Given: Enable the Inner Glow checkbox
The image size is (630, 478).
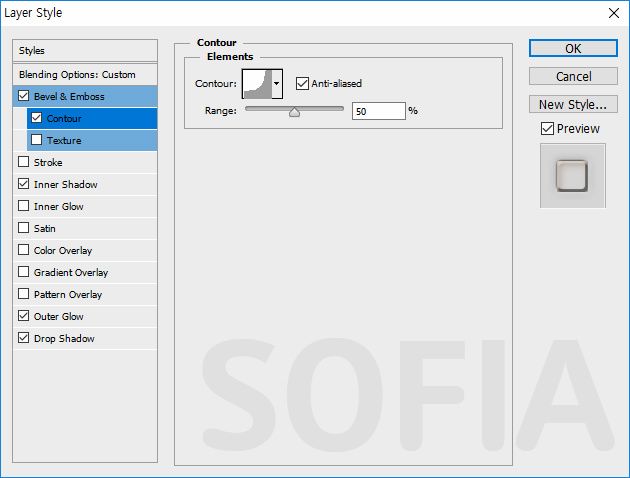Looking at the screenshot, I should (24, 206).
